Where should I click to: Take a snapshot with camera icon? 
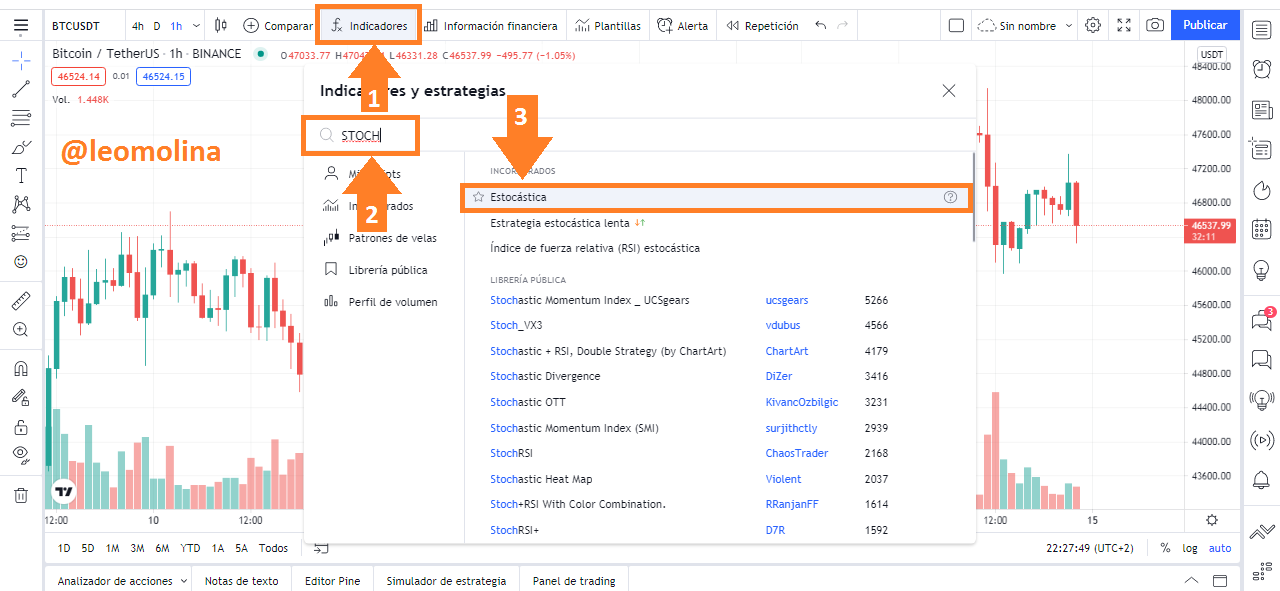coord(1155,25)
